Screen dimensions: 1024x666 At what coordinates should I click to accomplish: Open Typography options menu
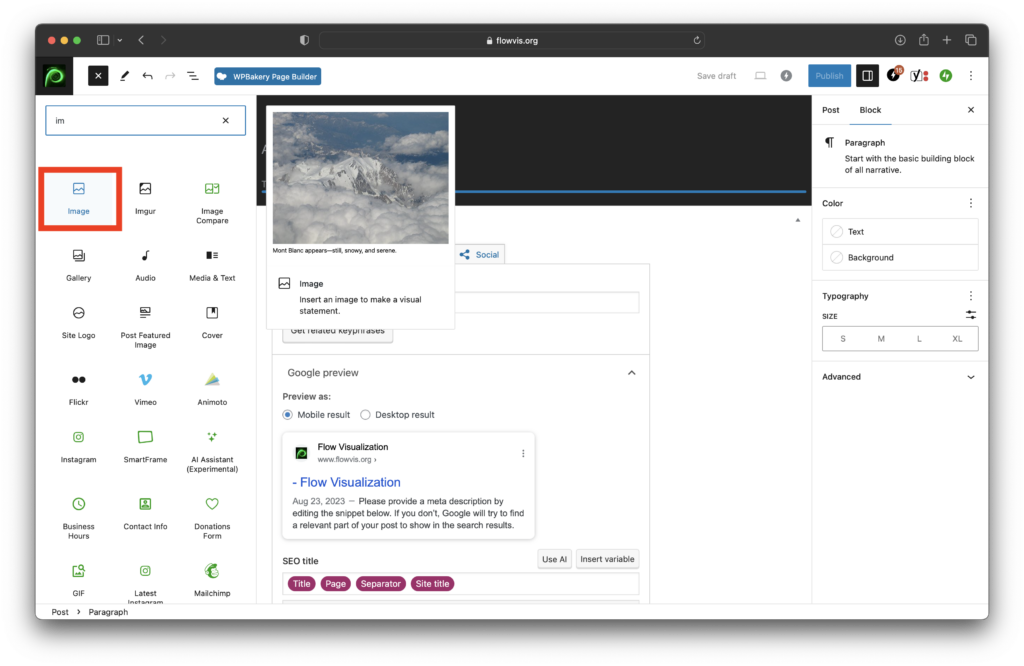point(970,296)
